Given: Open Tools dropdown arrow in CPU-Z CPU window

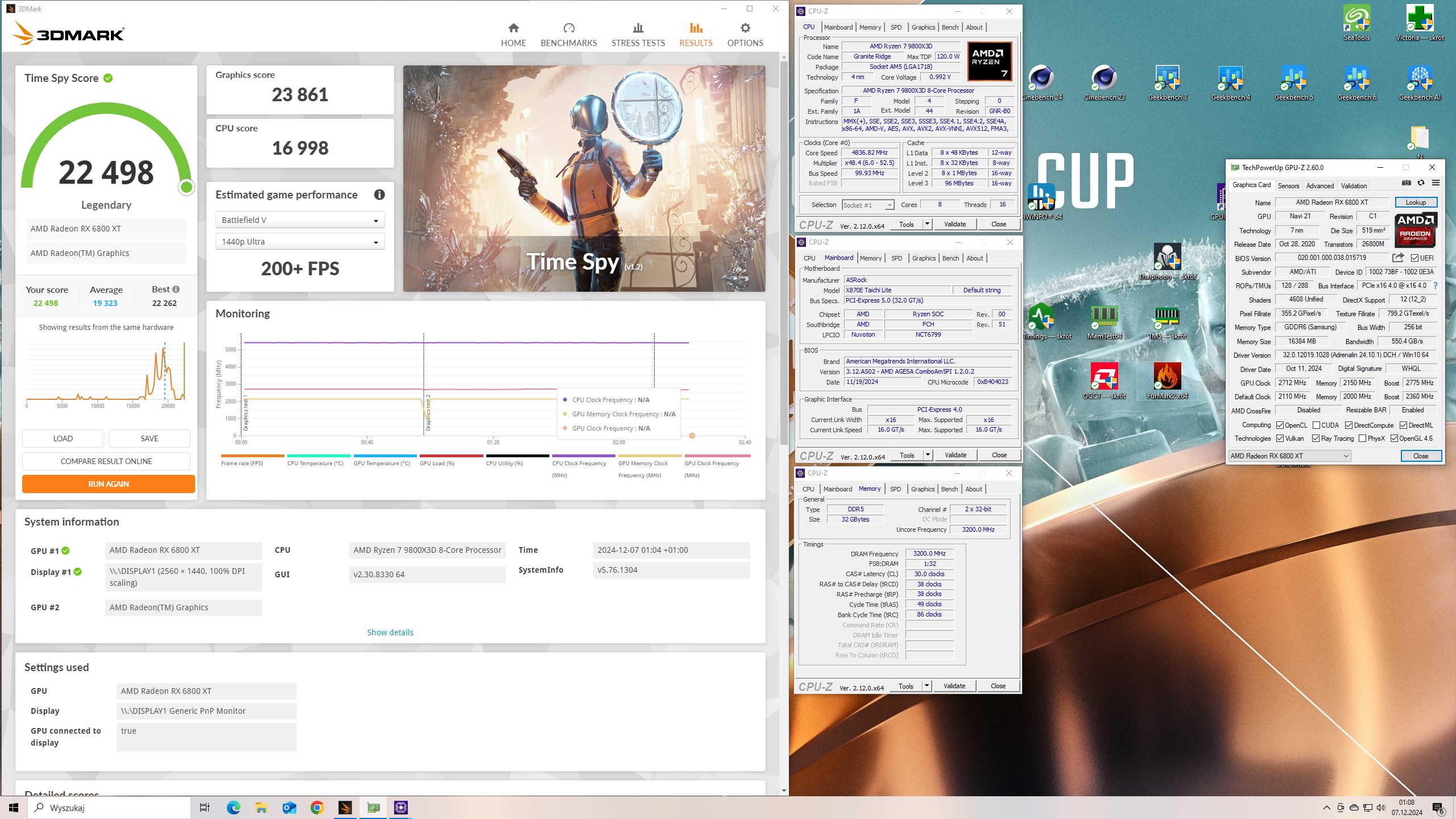Looking at the screenshot, I should 927,224.
